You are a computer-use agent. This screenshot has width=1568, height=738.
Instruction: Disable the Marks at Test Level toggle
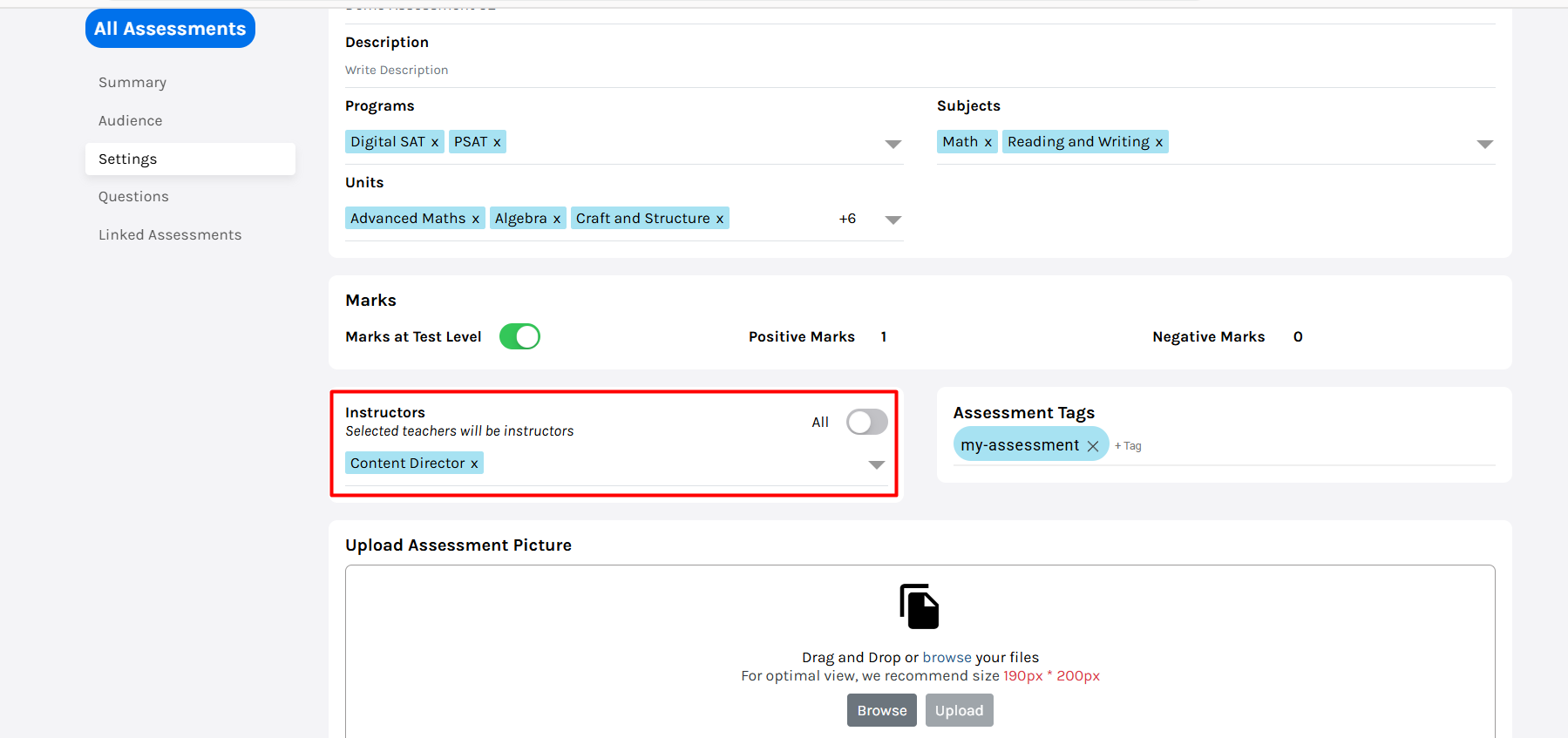pyautogui.click(x=519, y=336)
